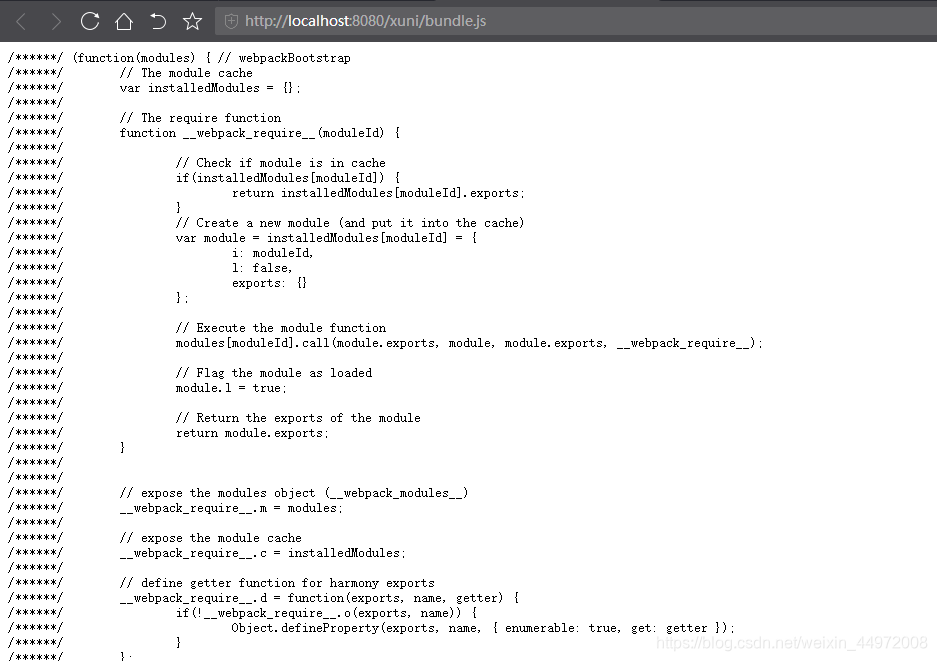Click the line "return module.exports;"
This screenshot has height=661, width=937.
[252, 433]
